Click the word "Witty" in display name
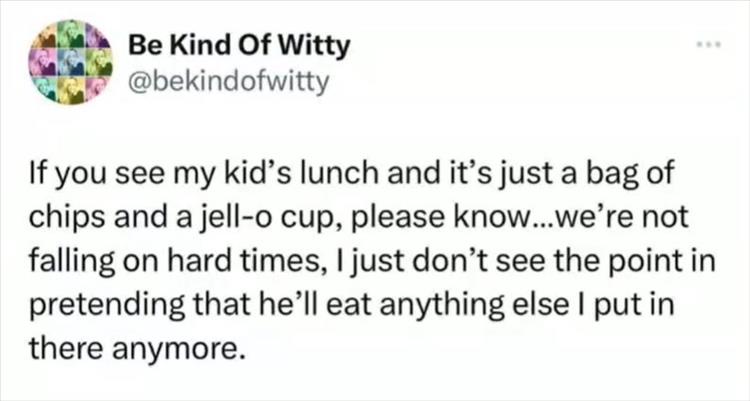The width and height of the screenshot is (750, 401). pyautogui.click(x=313, y=45)
